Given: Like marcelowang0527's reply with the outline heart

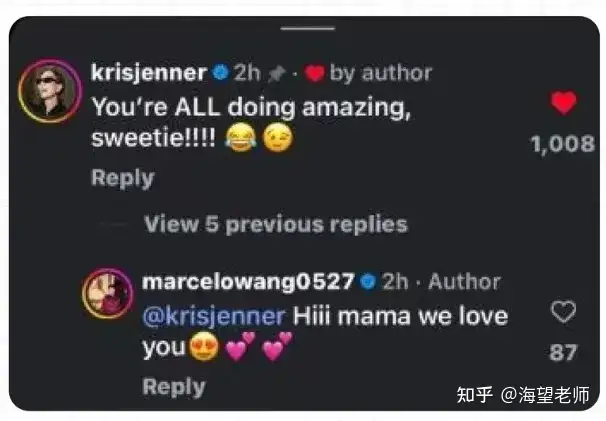Looking at the screenshot, I should [x=563, y=312].
